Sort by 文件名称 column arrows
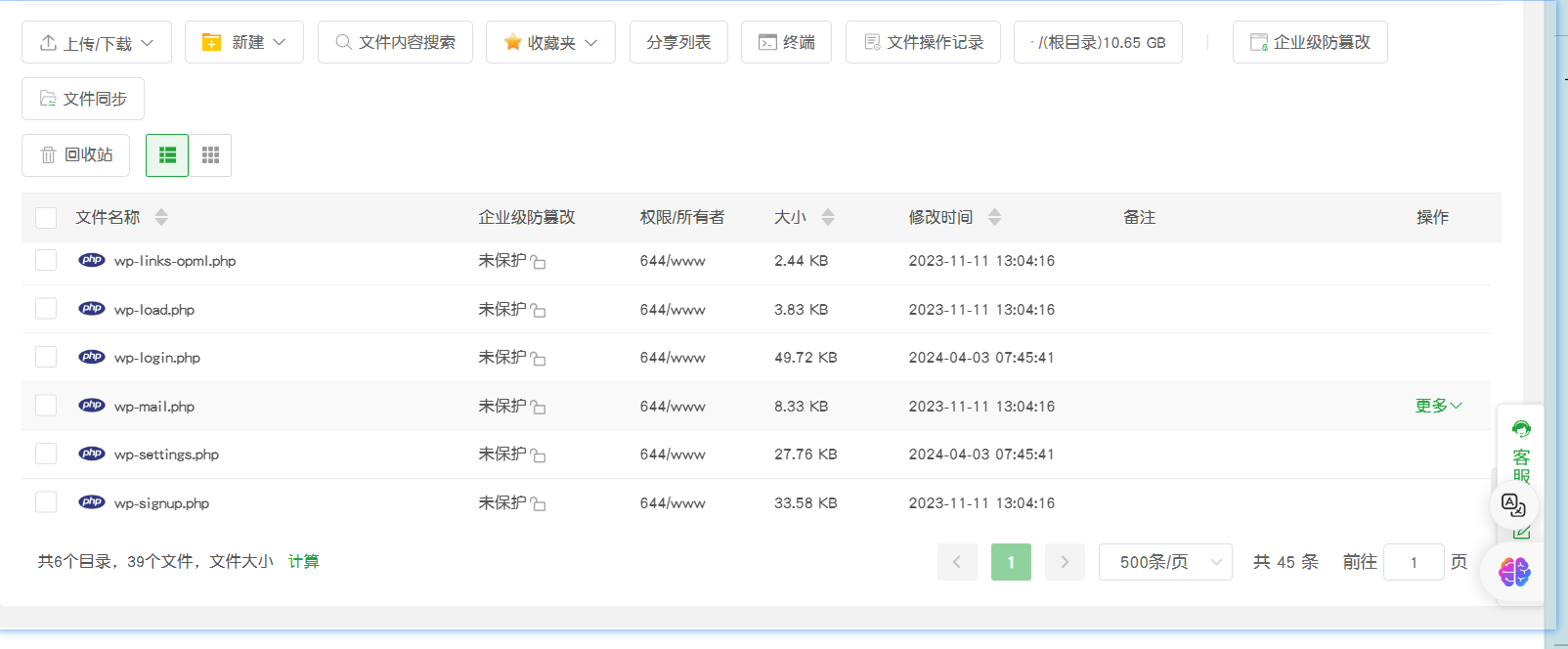Viewport: 1568px width, 649px height. pyautogui.click(x=161, y=217)
